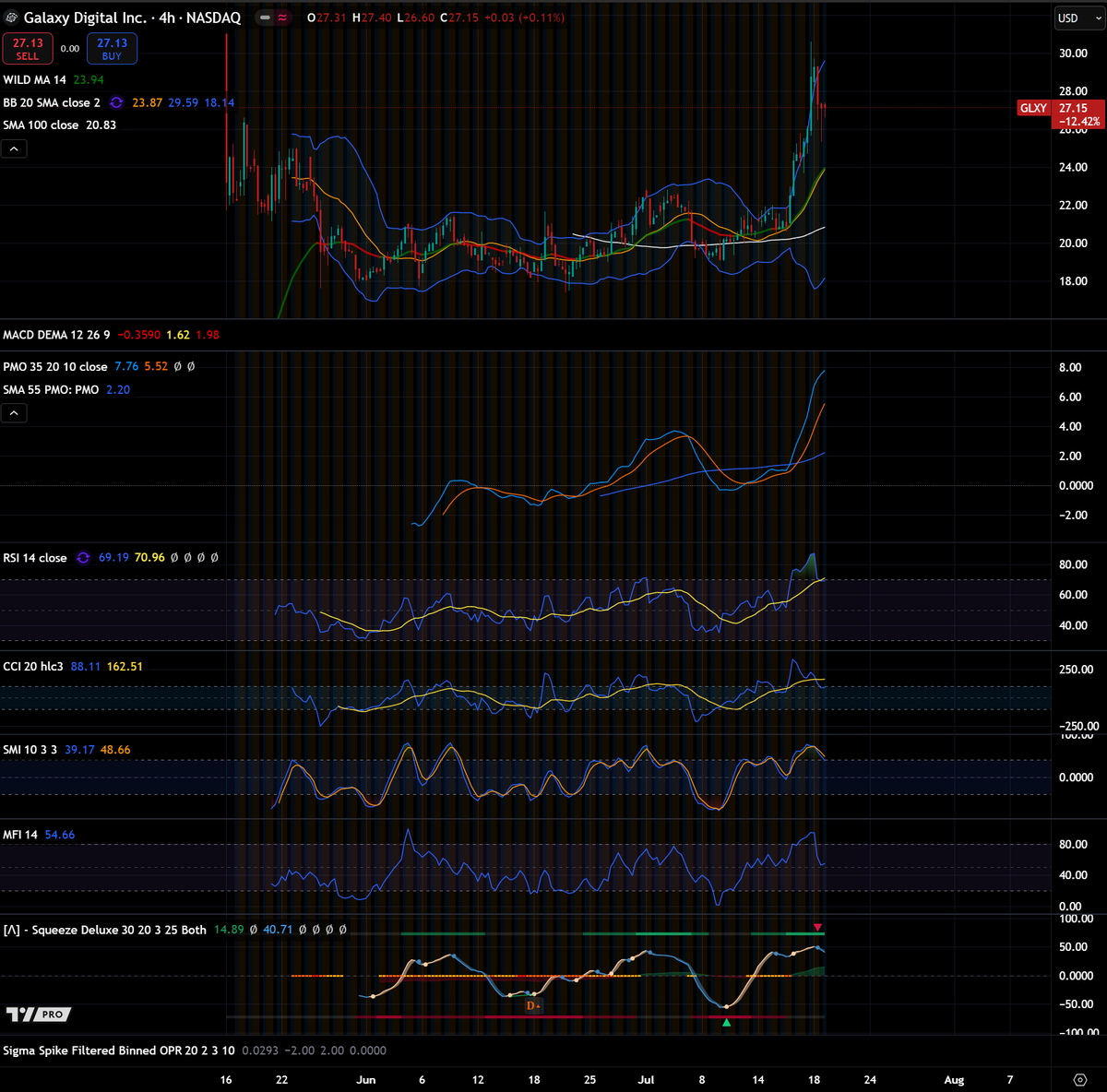
Task: Click the CCI value 162.51
Action: tap(125, 666)
